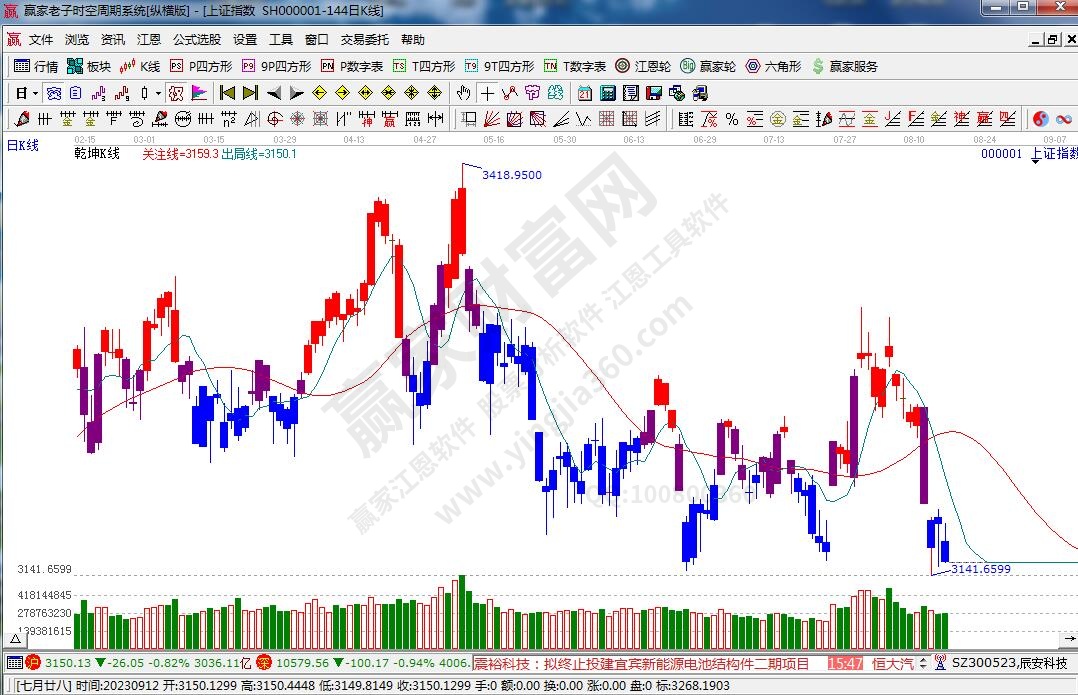Click the 日K线 label above the chart

point(23,146)
